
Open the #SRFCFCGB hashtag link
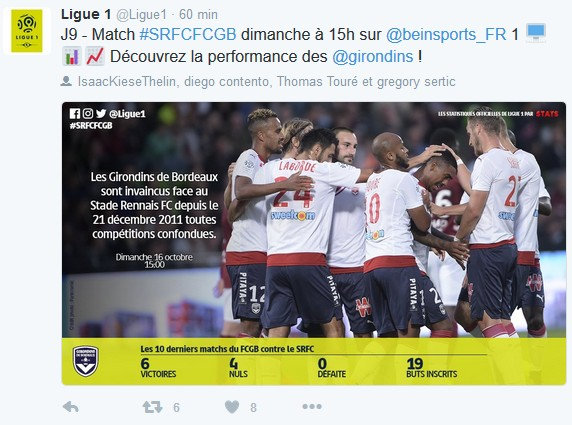click(x=188, y=34)
